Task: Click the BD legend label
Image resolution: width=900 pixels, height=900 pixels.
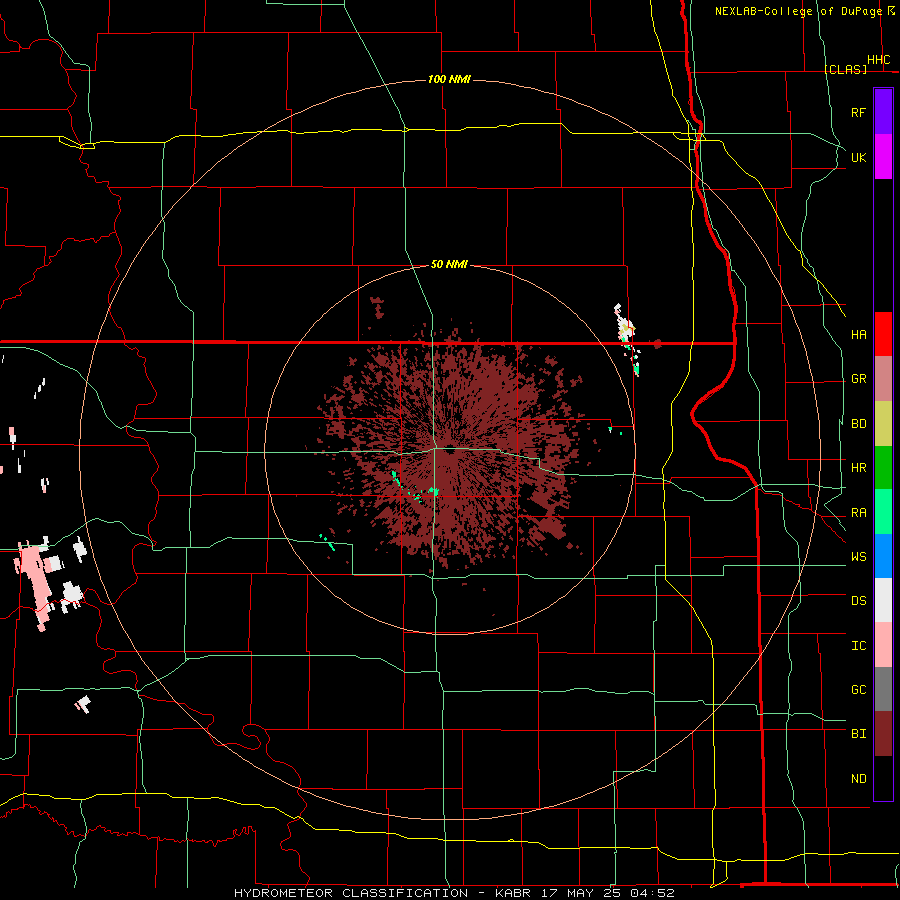Action: (858, 424)
